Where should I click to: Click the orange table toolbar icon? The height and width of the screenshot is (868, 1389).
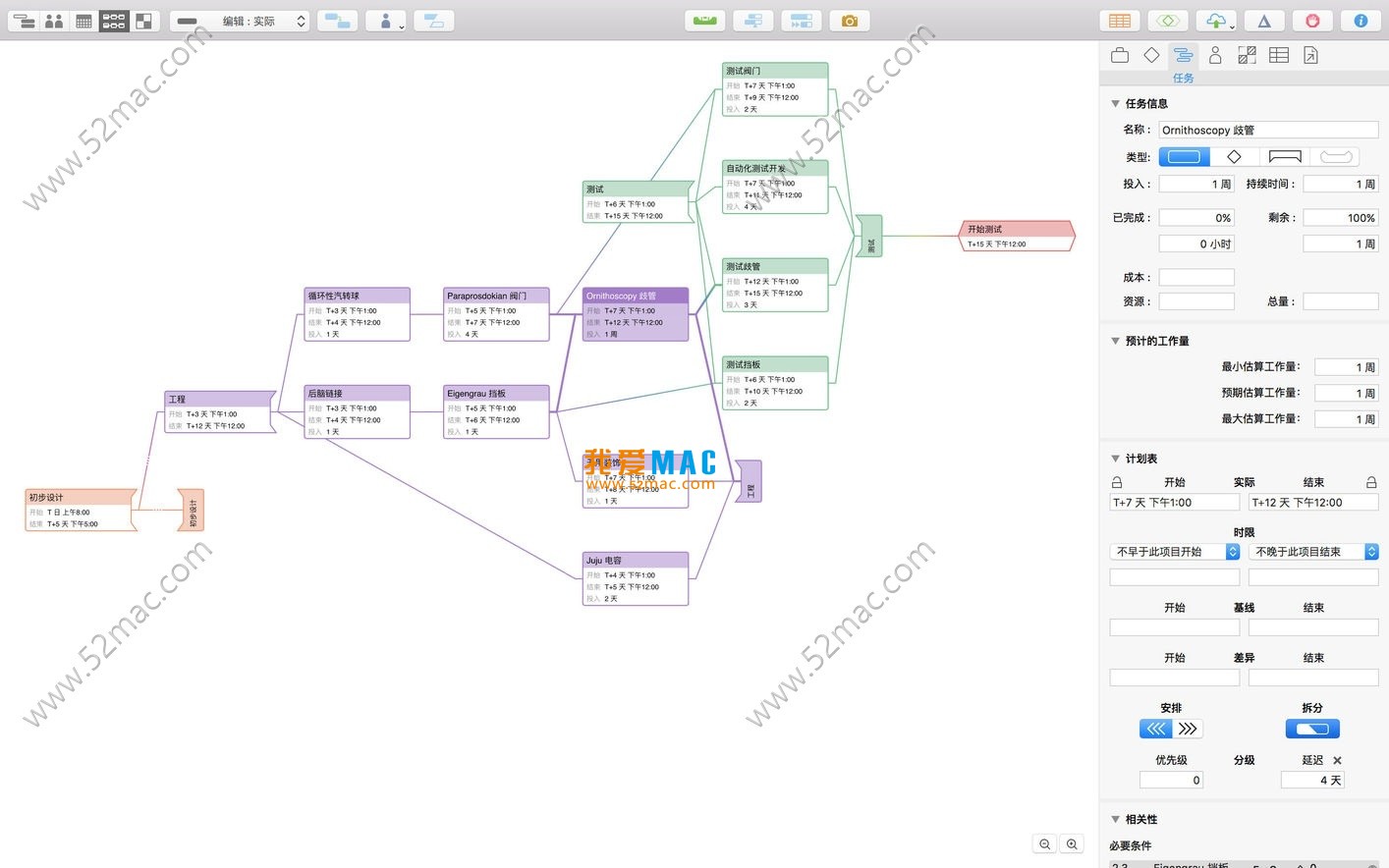point(1120,21)
